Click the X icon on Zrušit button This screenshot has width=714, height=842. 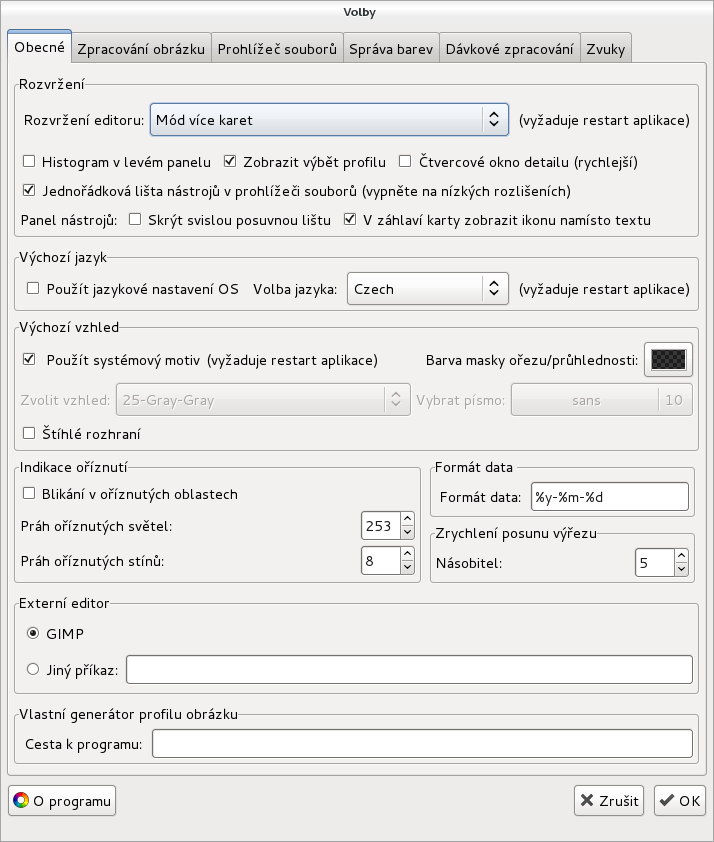click(x=587, y=801)
